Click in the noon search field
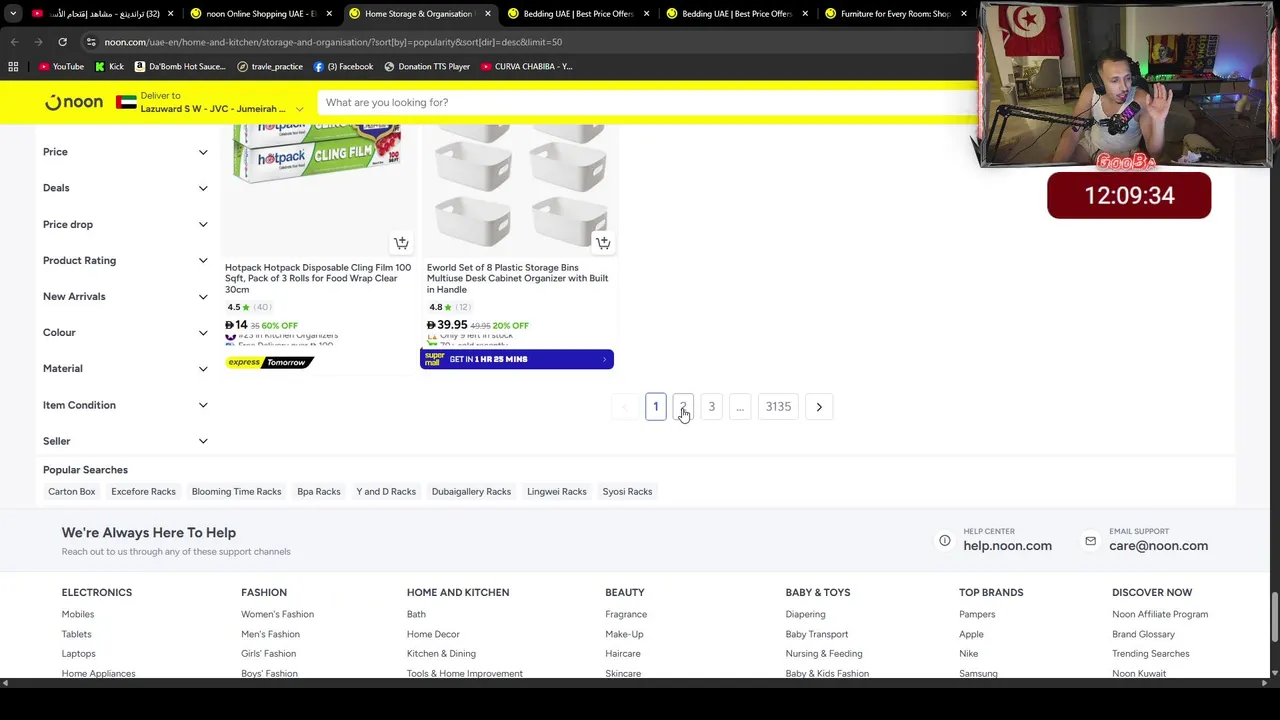Screen dimensions: 1280x720 pyautogui.click(x=648, y=102)
